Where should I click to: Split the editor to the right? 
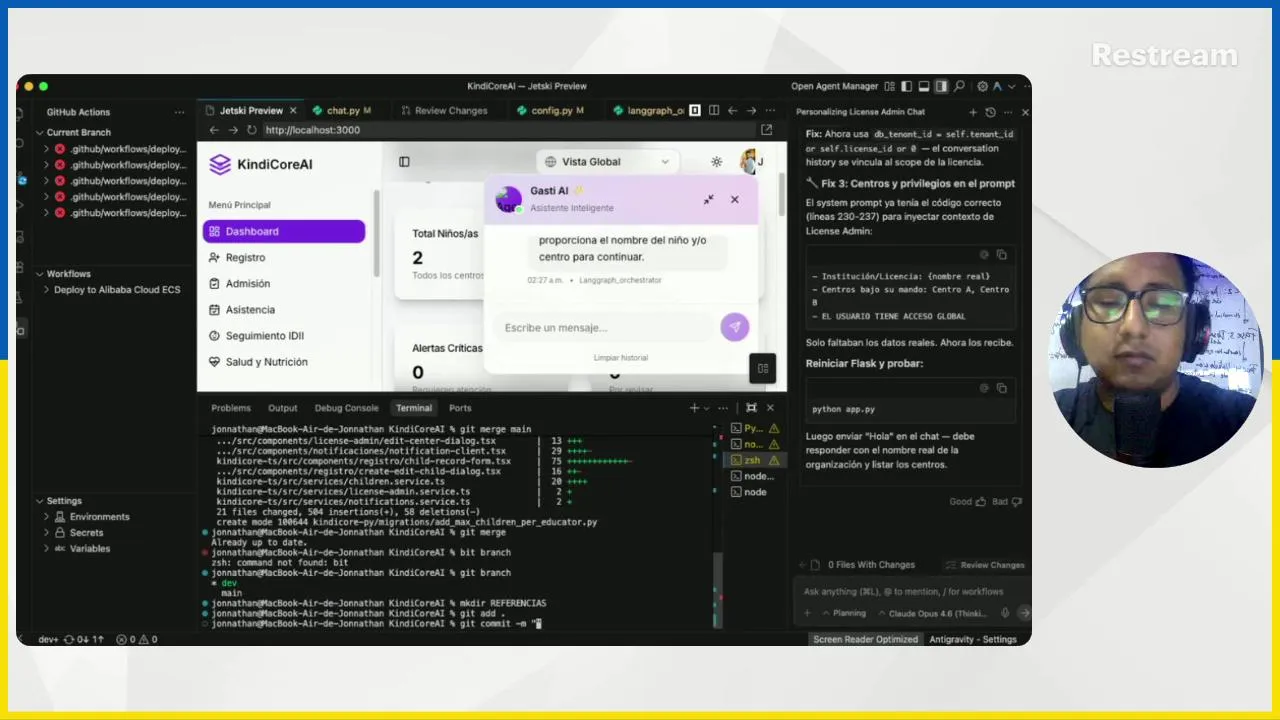pos(712,111)
